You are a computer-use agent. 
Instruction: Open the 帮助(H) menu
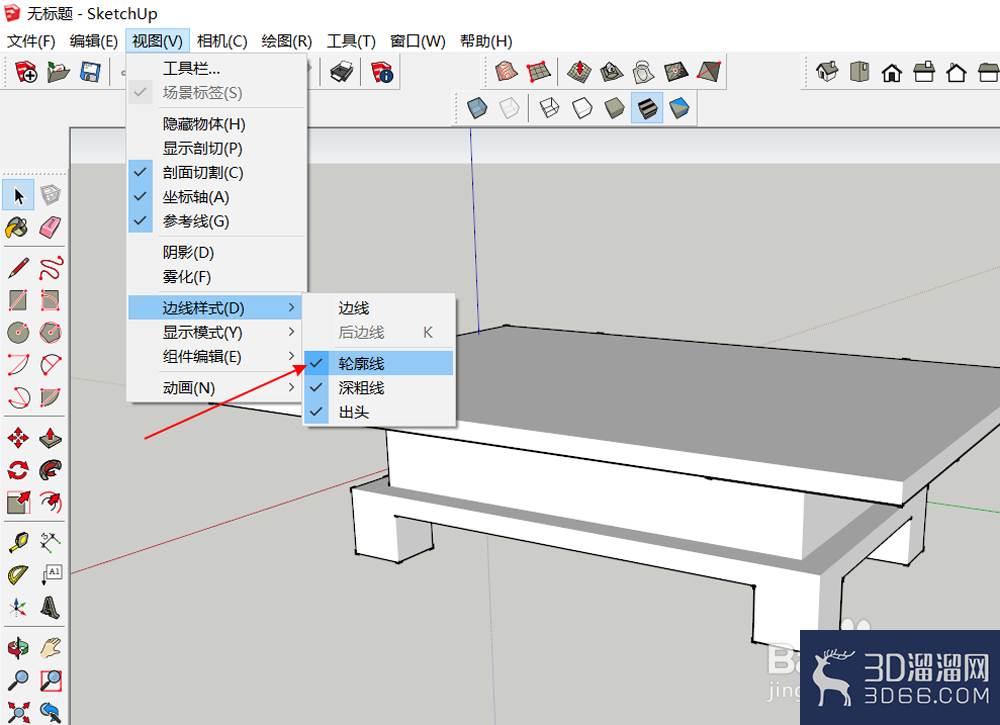coord(487,41)
